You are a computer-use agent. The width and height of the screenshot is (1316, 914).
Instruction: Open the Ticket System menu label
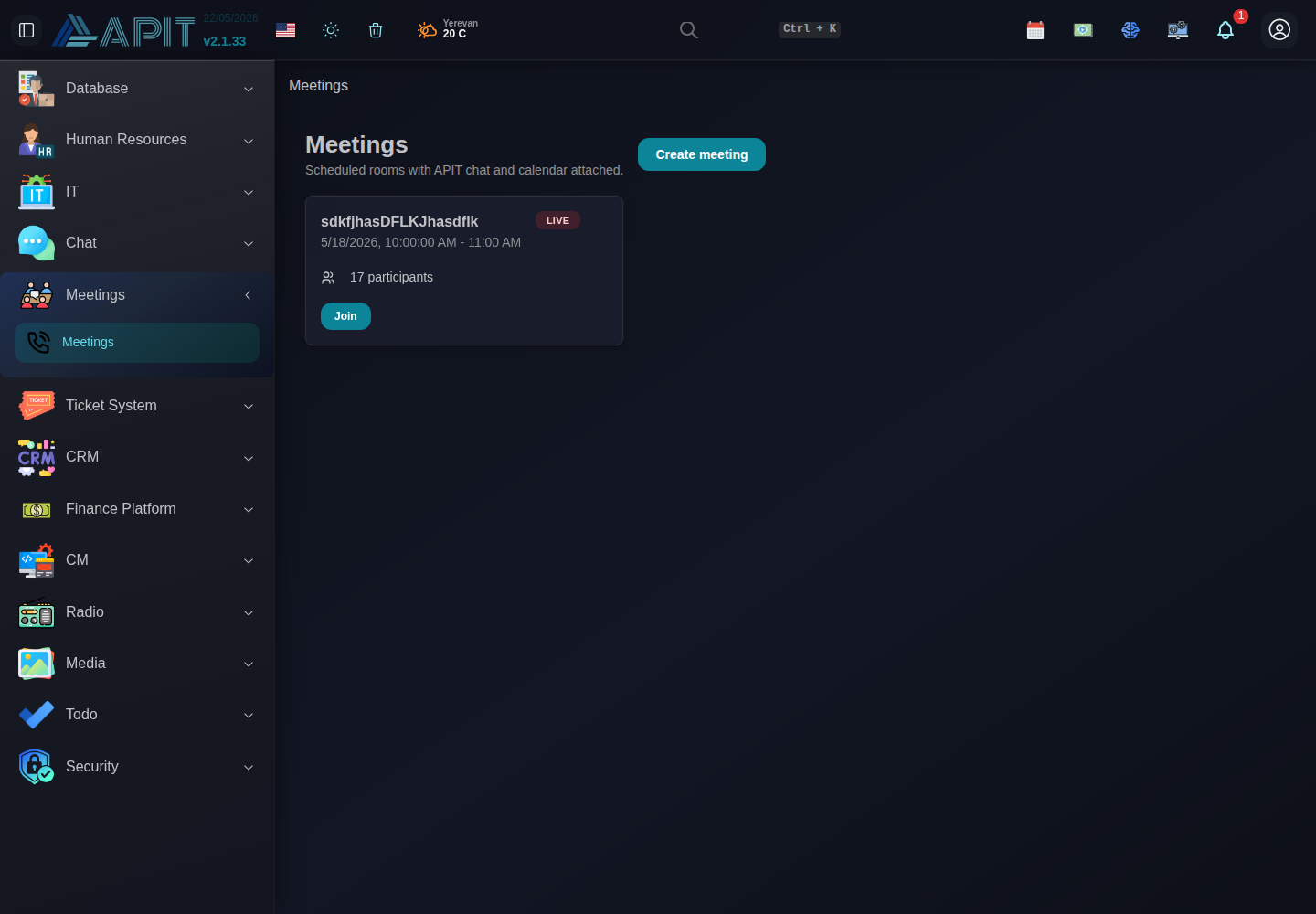[x=111, y=406]
